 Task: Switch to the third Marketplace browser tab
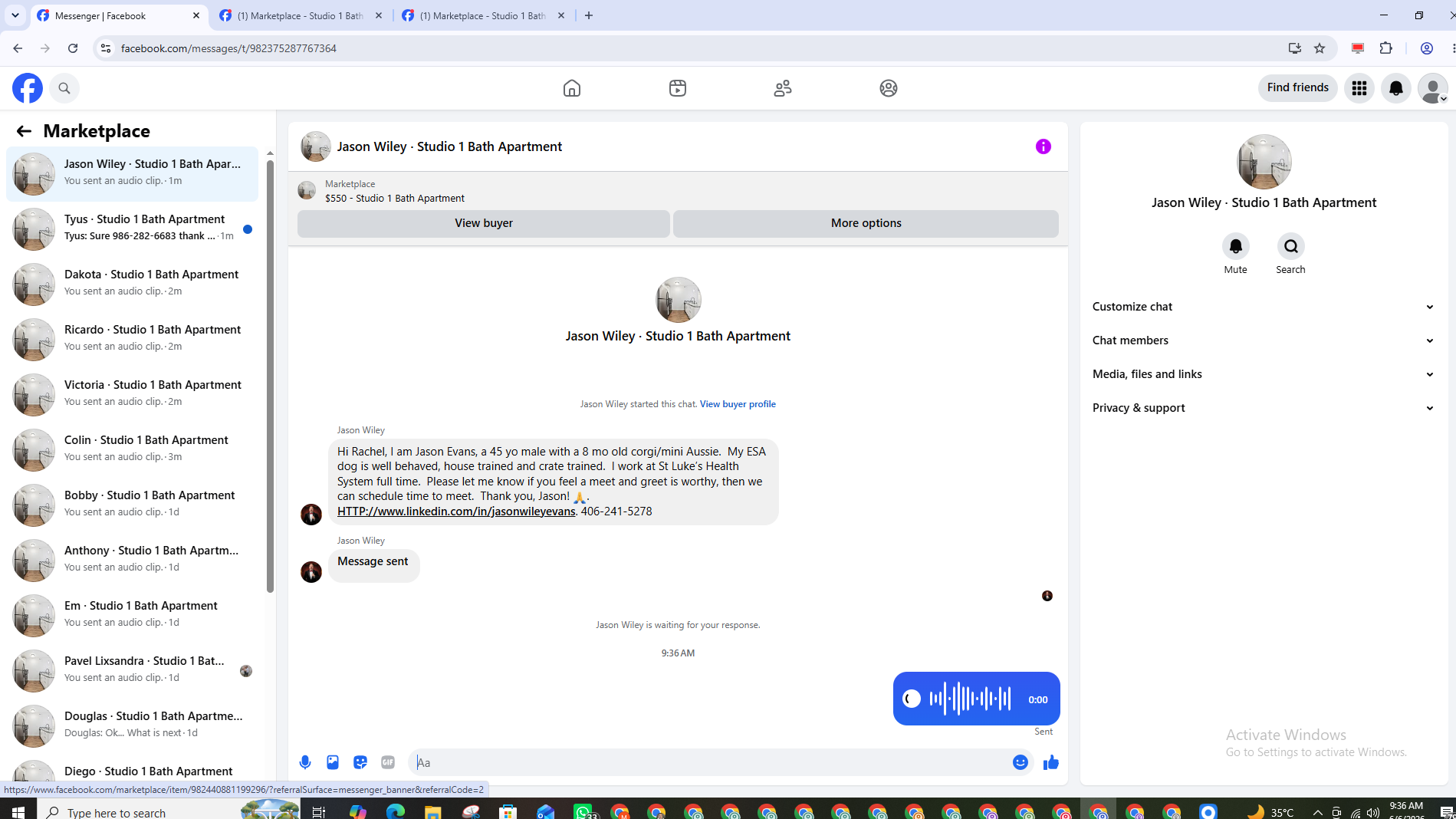[x=483, y=15]
